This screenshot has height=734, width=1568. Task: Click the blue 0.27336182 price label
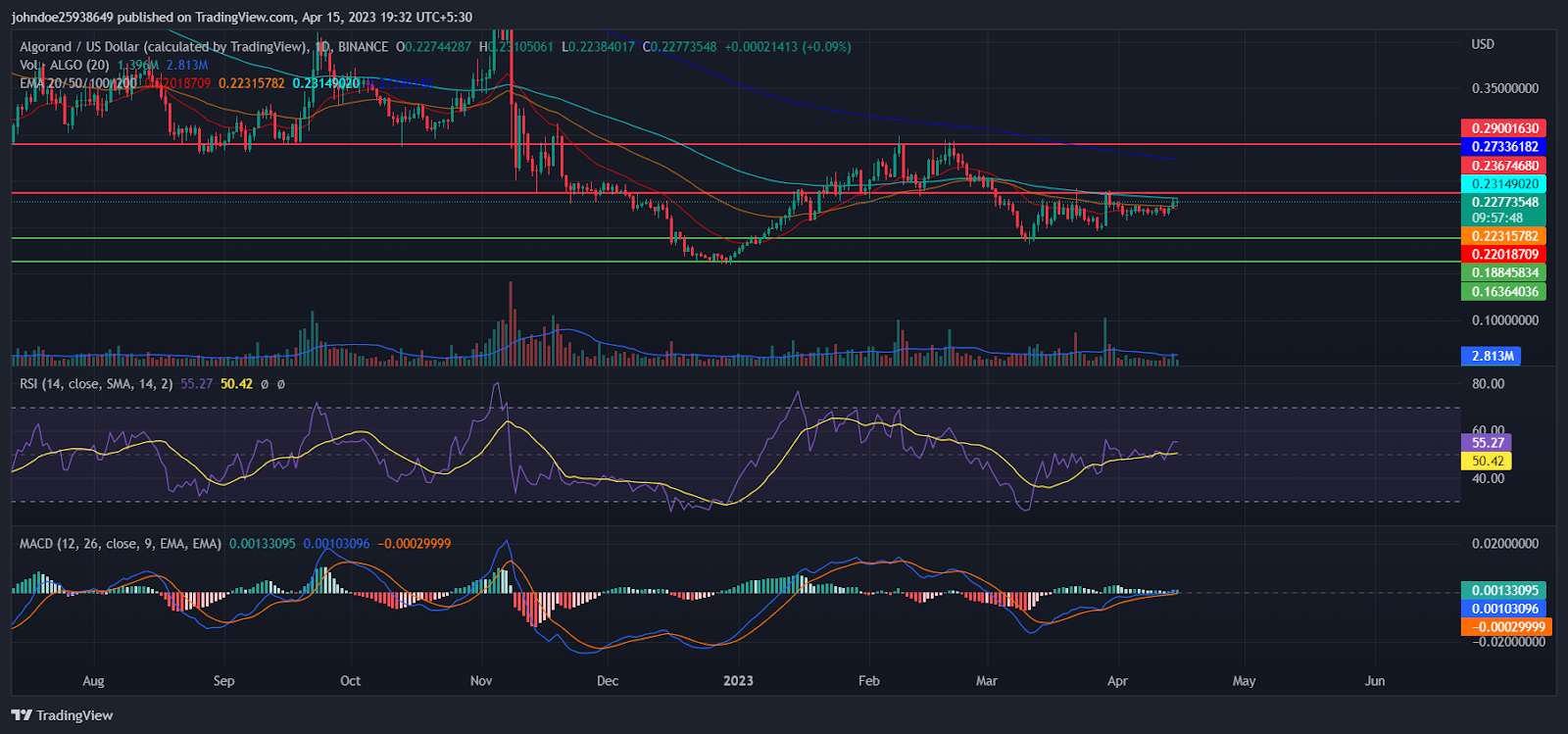[1504, 147]
